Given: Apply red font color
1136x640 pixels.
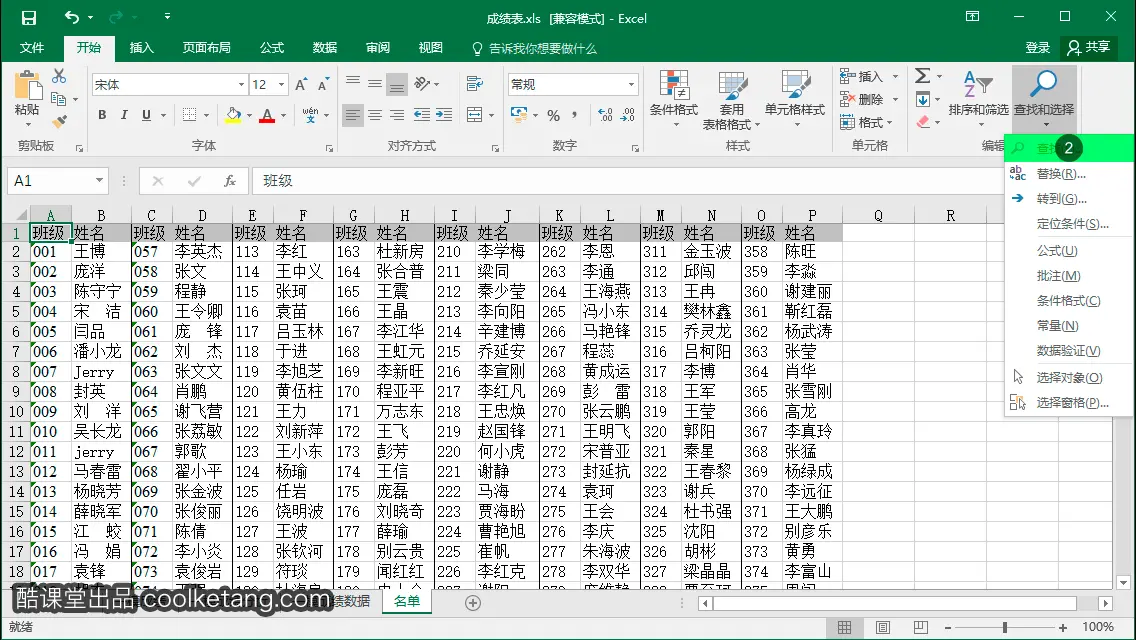Looking at the screenshot, I should tap(267, 115).
